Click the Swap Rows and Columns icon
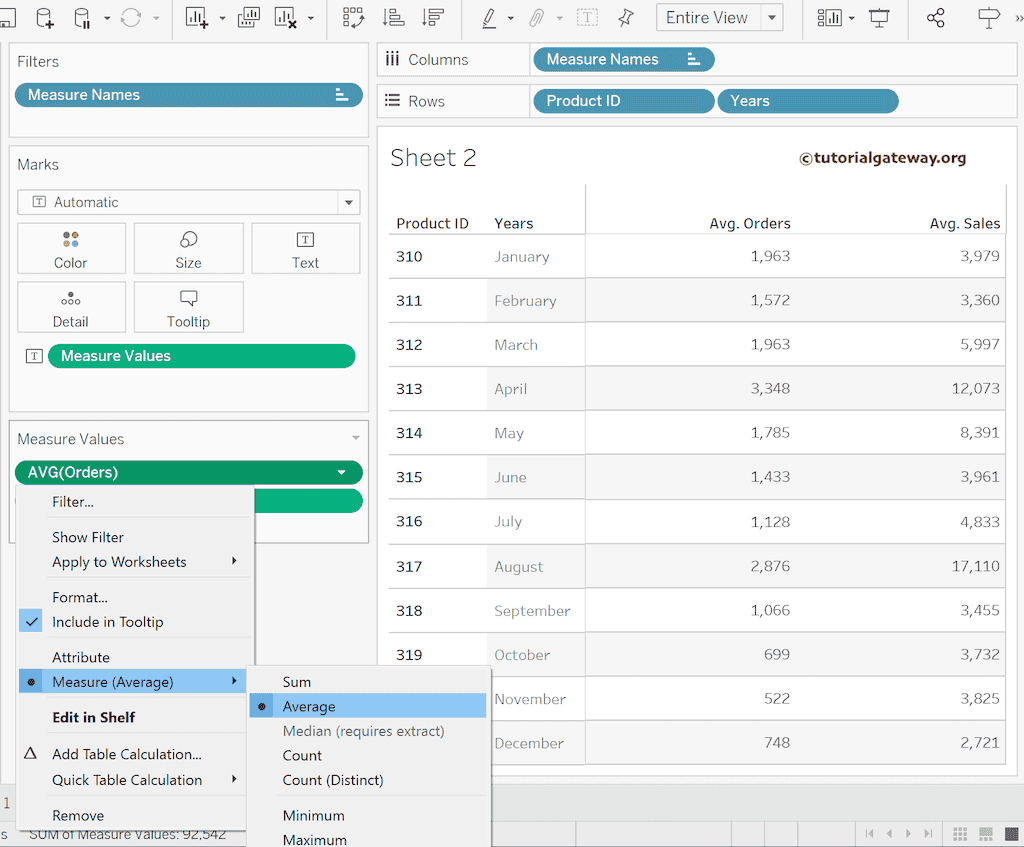The image size is (1024, 847). [x=353, y=18]
